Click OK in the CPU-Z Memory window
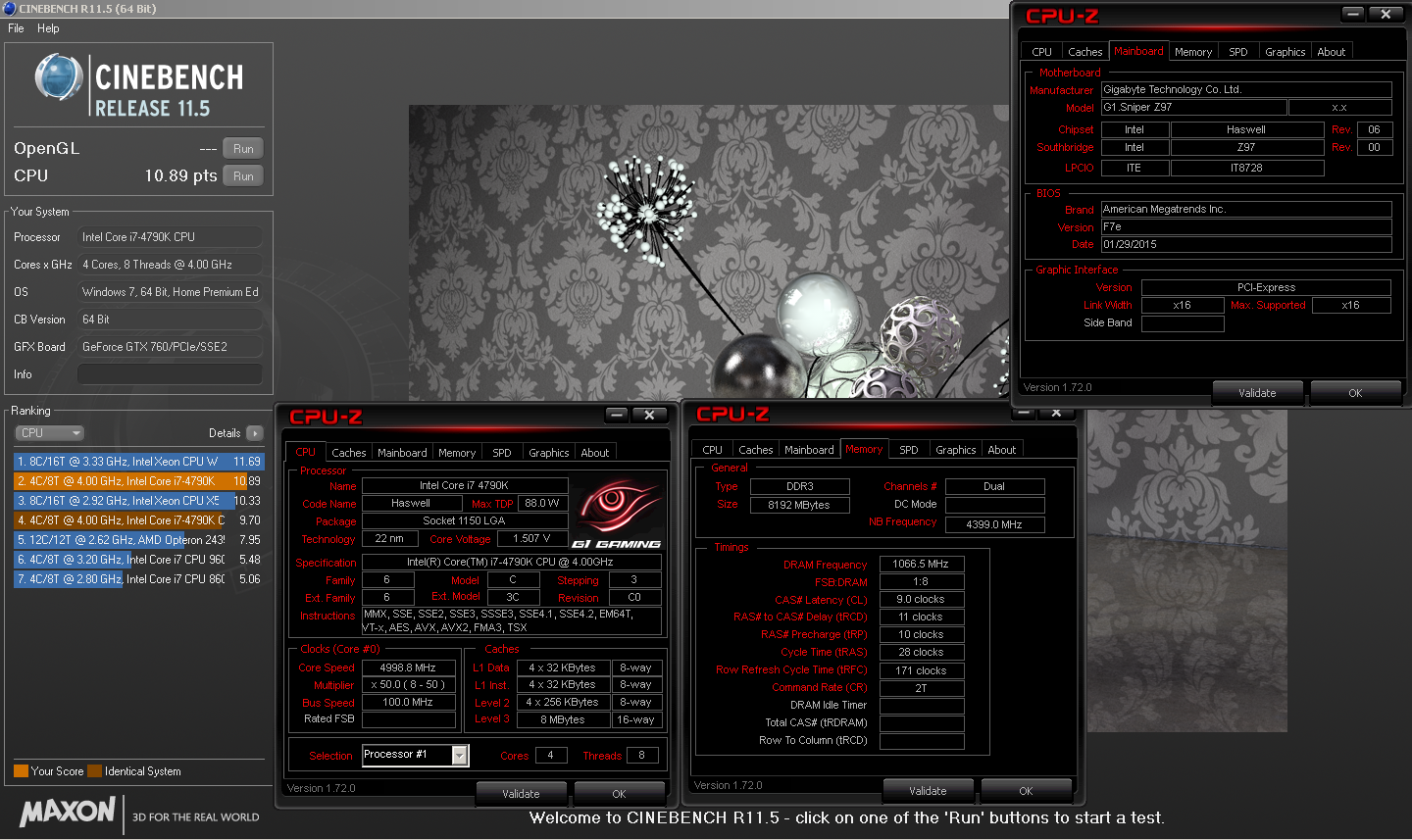 pyautogui.click(x=1026, y=790)
